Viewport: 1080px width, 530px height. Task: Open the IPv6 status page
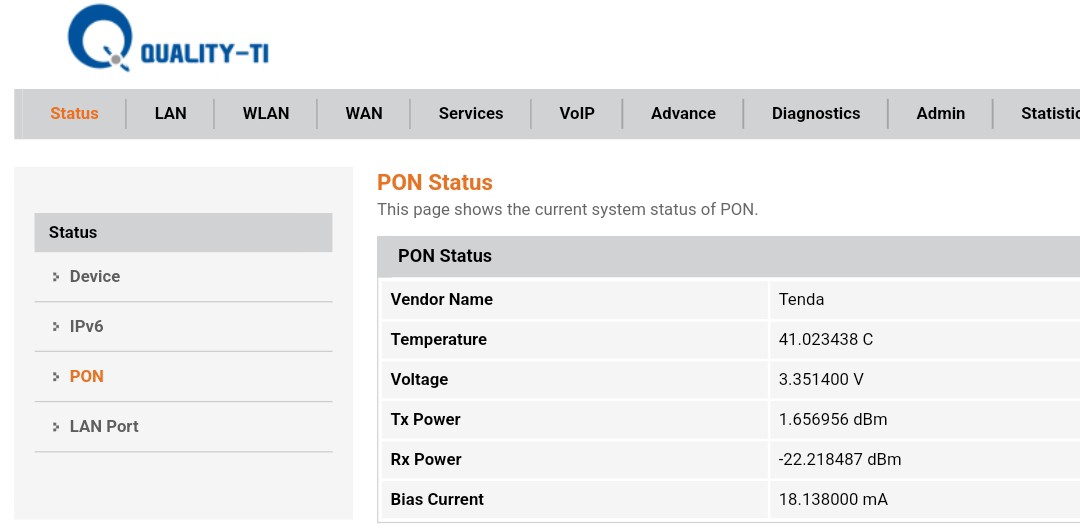(x=87, y=327)
